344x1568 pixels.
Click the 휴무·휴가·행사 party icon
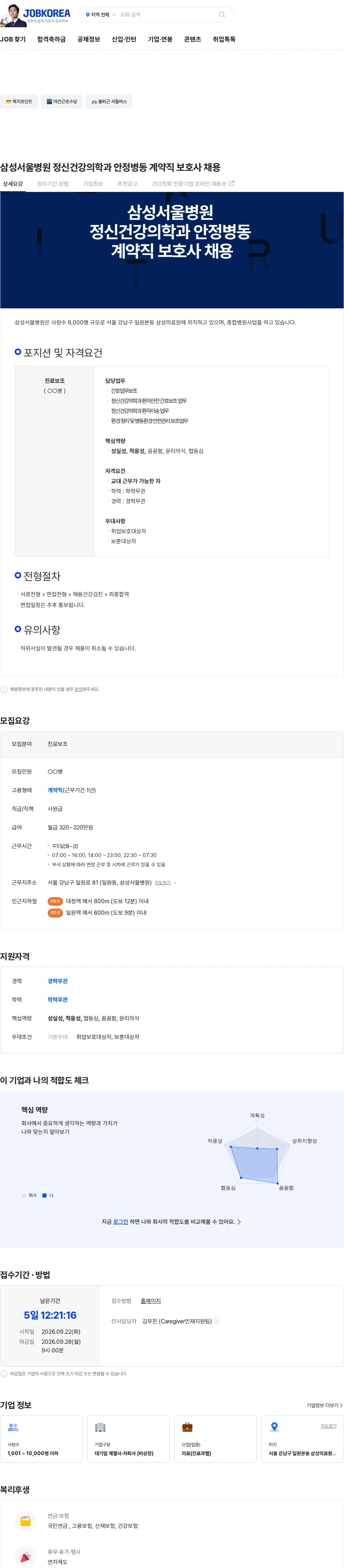point(25,1557)
